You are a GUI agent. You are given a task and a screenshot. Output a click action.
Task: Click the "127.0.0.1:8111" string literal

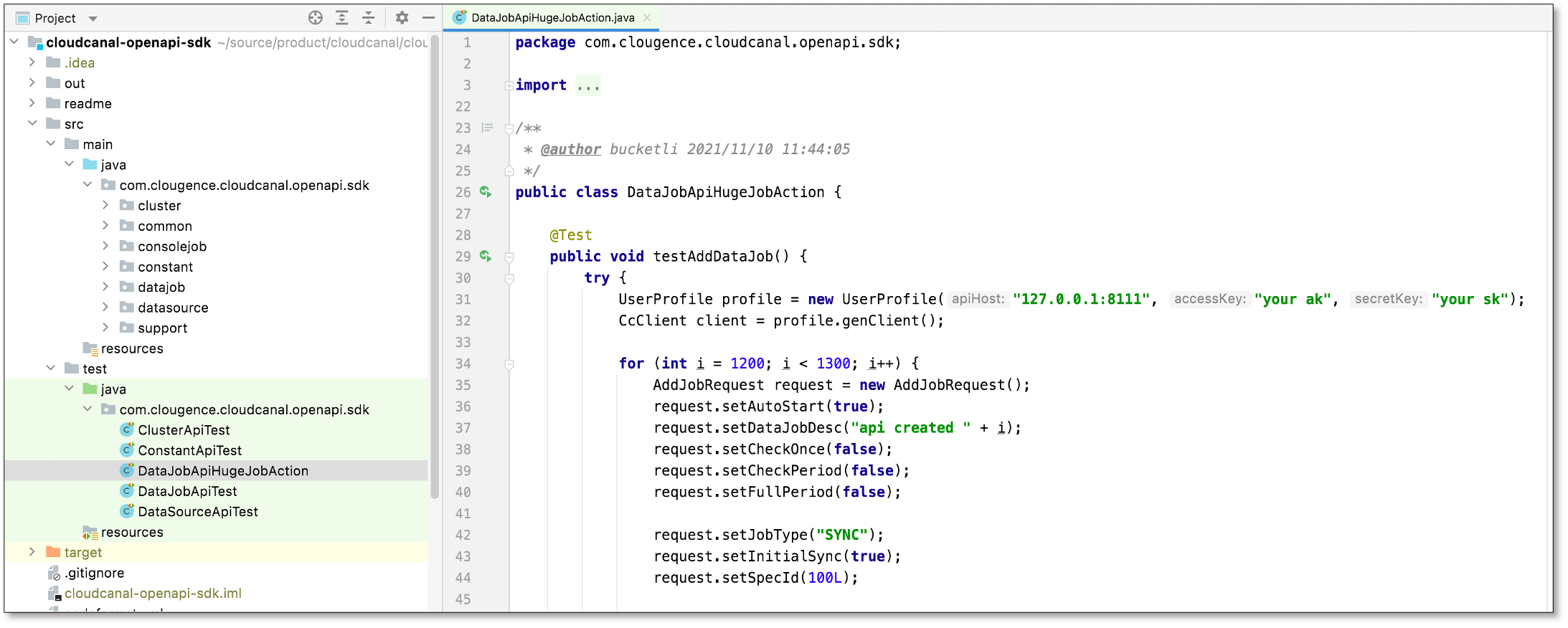(x=1082, y=299)
